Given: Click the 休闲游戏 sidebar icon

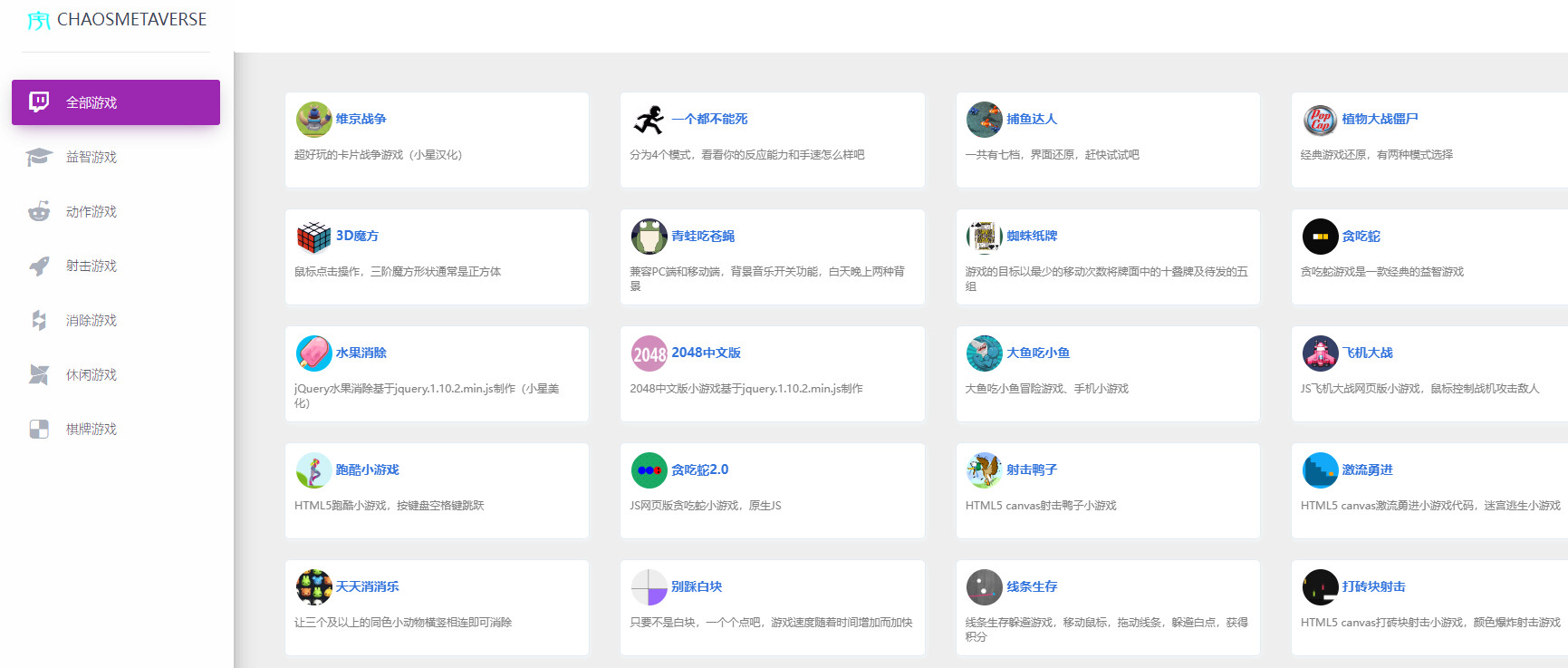Looking at the screenshot, I should coord(39,374).
